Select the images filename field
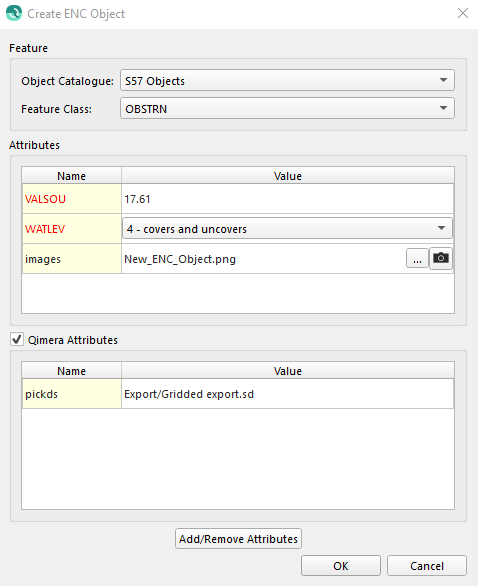478x586 pixels. (x=263, y=259)
